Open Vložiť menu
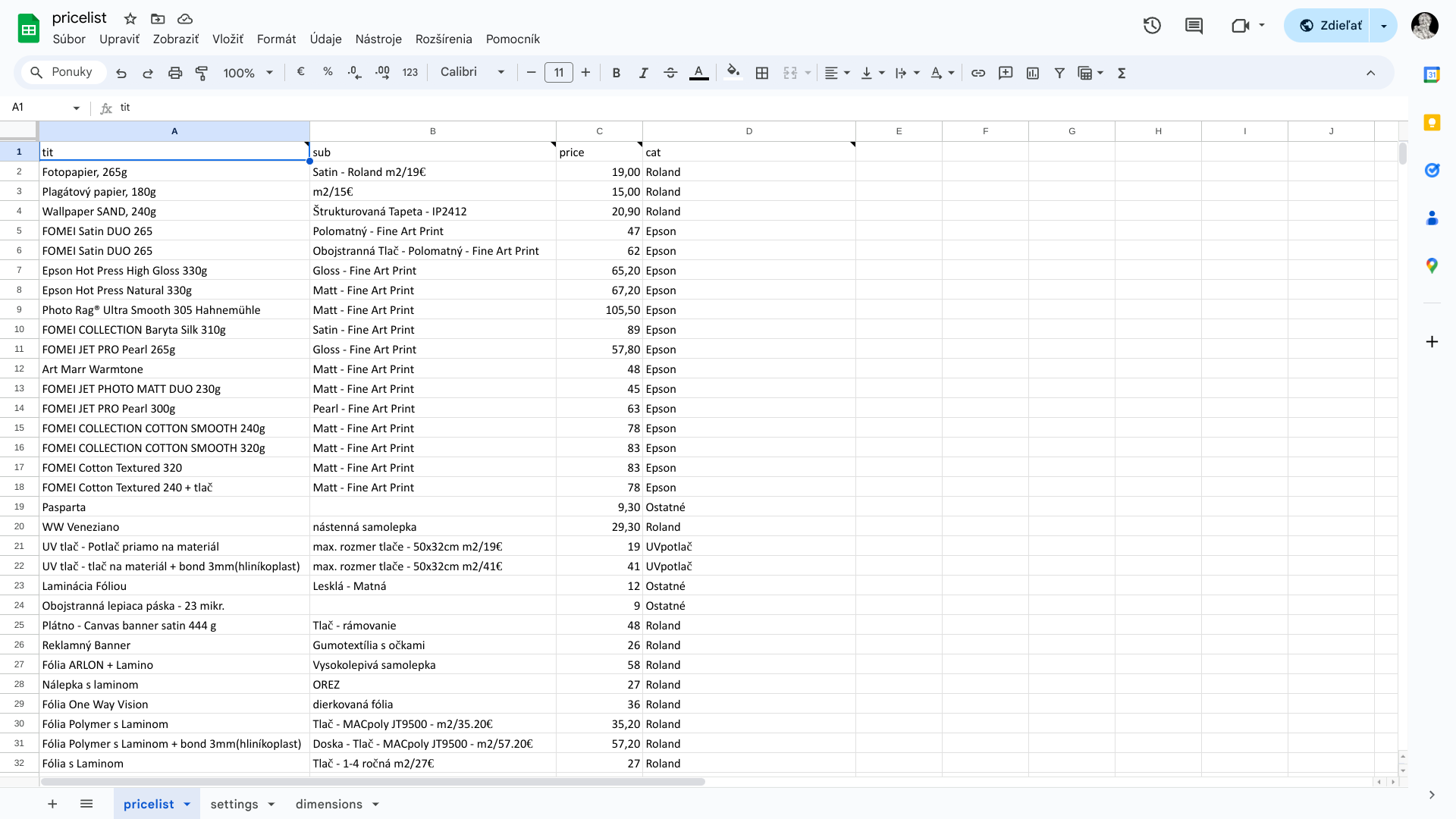Screen dimensions: 1456x819 click(x=227, y=39)
